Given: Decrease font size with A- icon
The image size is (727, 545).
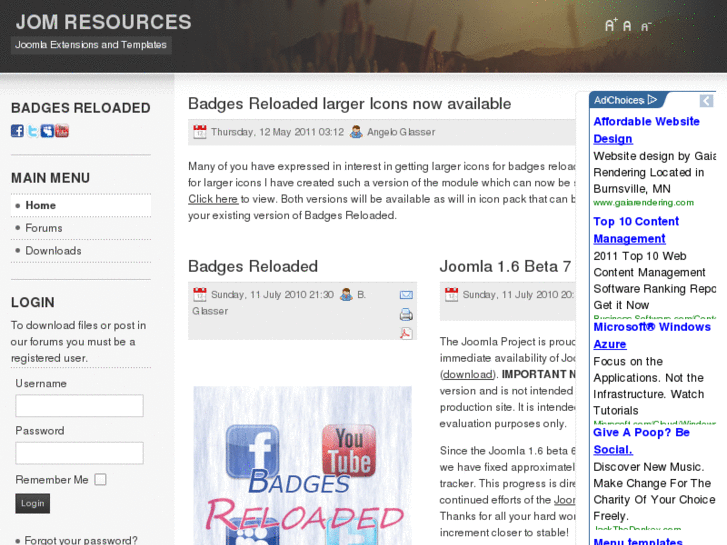Looking at the screenshot, I should (x=646, y=26).
